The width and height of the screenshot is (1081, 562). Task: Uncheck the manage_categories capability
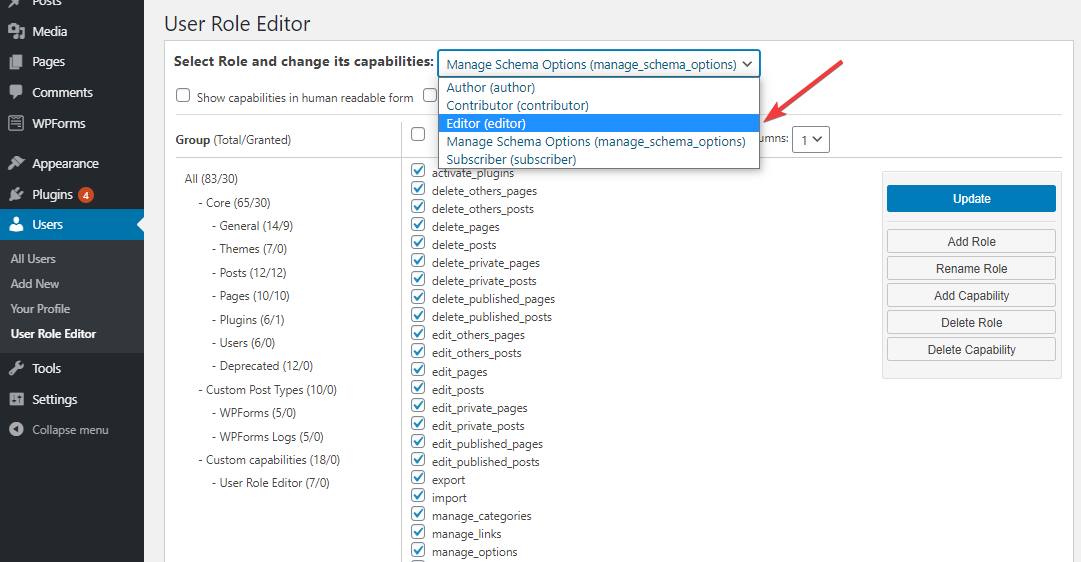[x=418, y=514]
